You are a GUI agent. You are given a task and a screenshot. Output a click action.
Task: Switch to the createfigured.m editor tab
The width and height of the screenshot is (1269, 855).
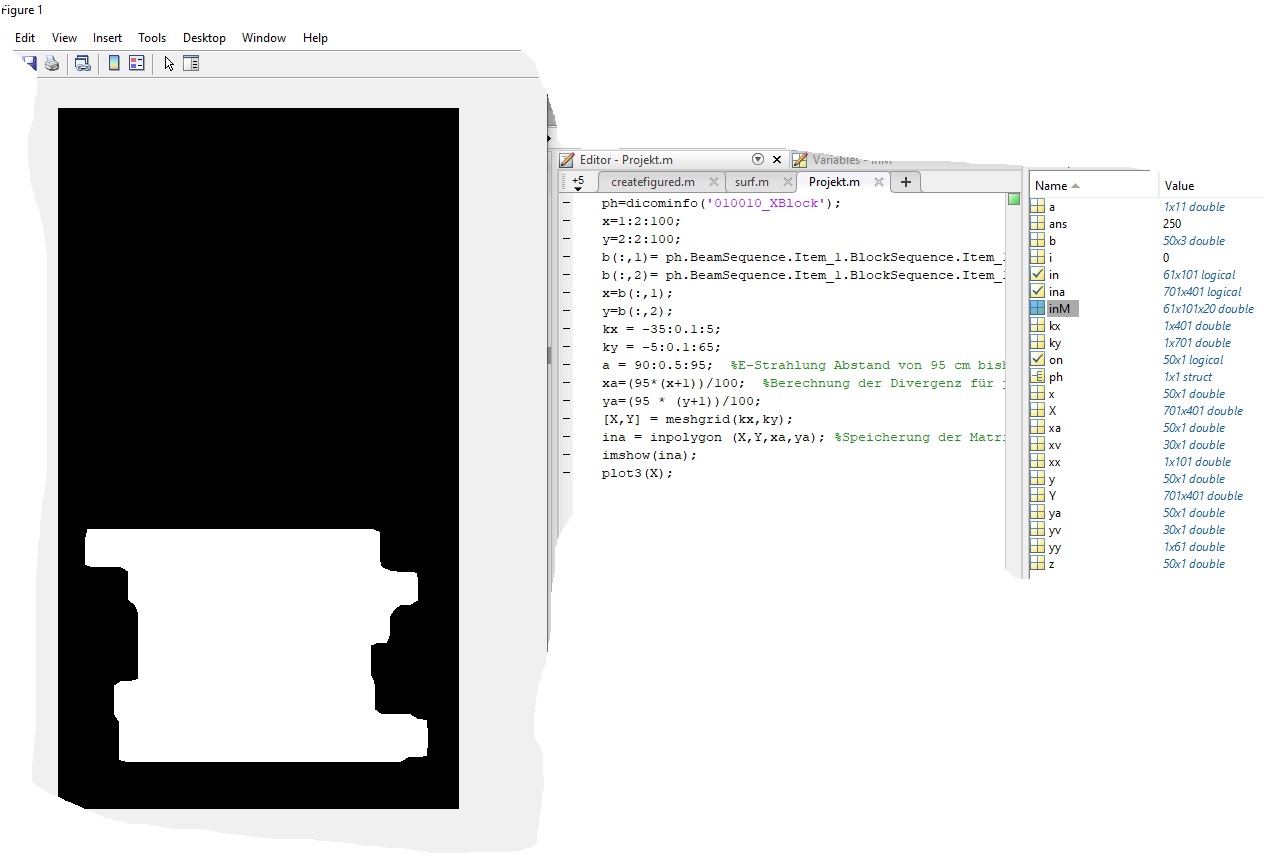coord(652,182)
